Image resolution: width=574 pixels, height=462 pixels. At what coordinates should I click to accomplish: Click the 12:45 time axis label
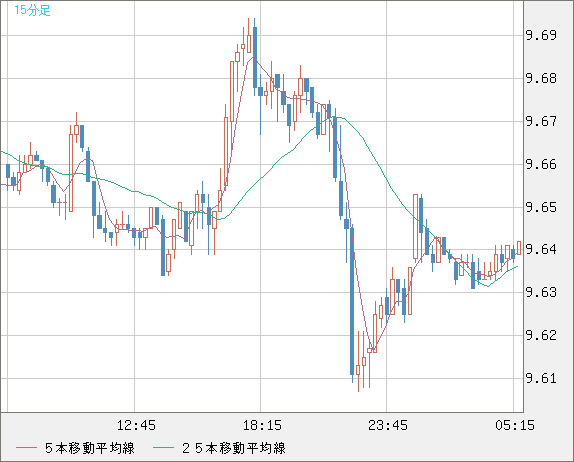[x=136, y=425]
